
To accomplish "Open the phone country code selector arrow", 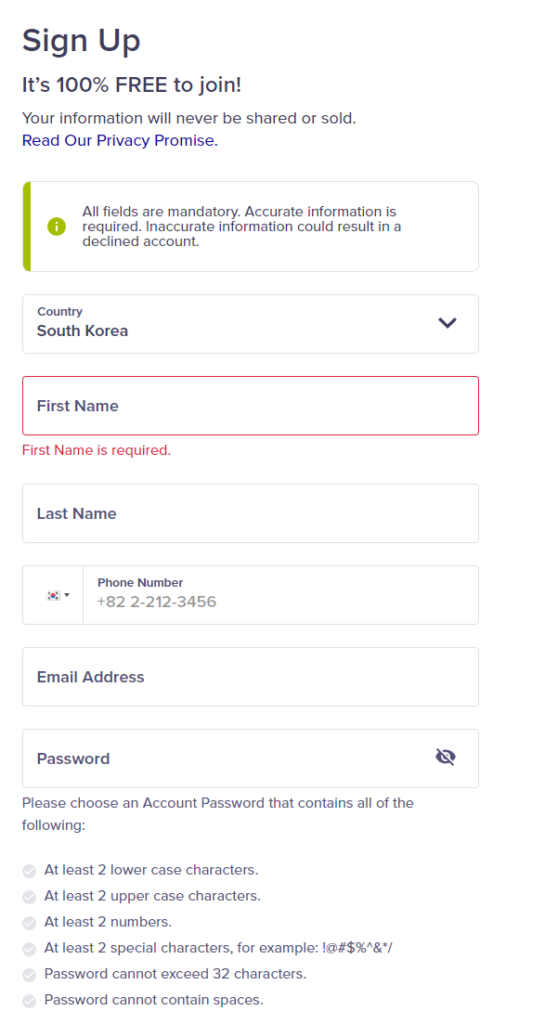I will [x=67, y=595].
